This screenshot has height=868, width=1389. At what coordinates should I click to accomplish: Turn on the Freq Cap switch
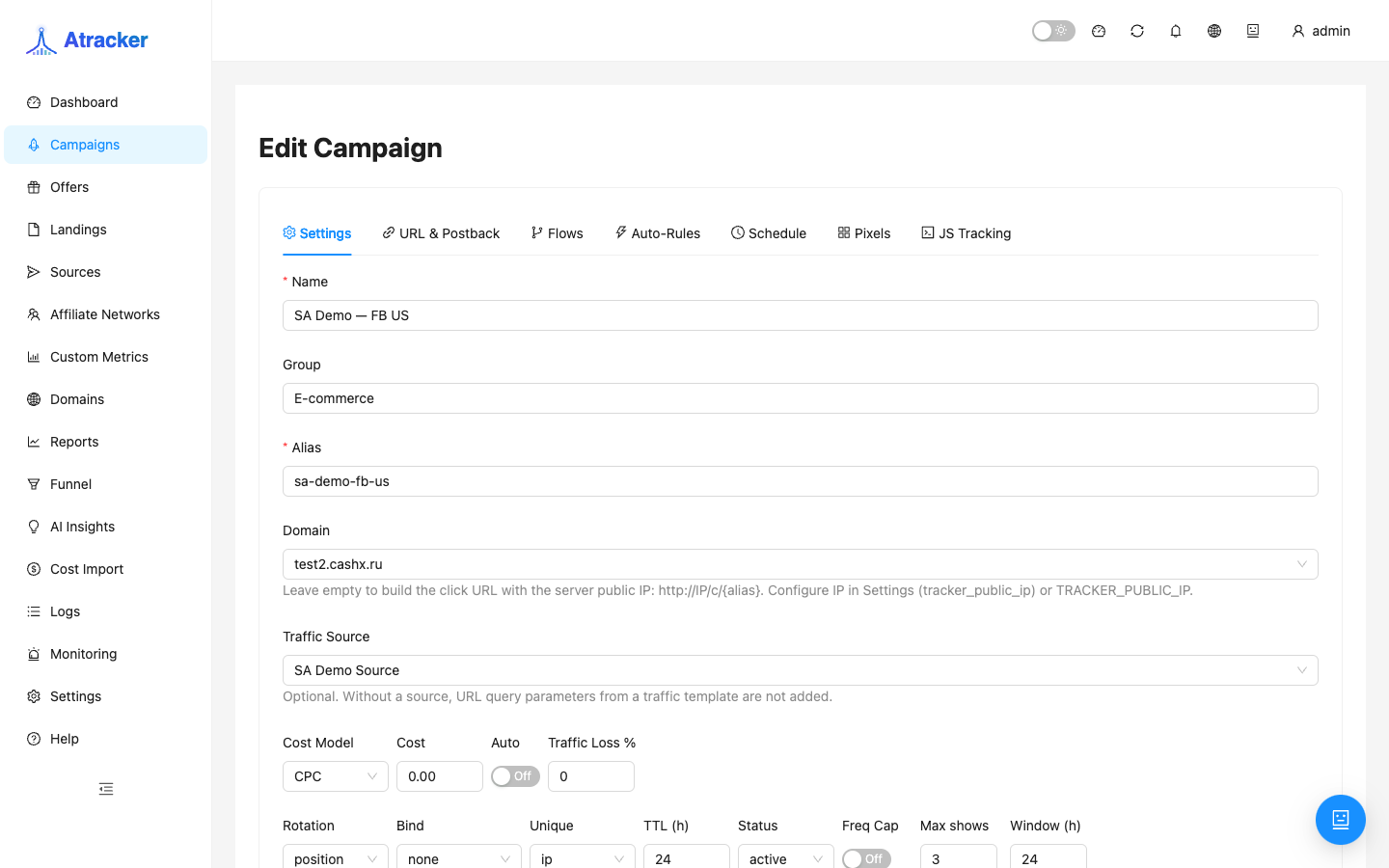(866, 858)
